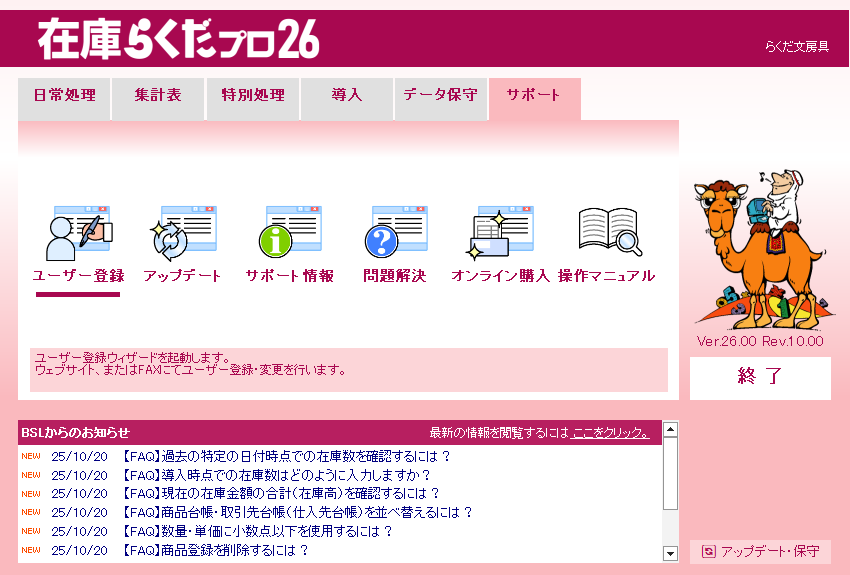Switch to the 日常処理 tab
The image size is (850, 575).
coord(64,96)
